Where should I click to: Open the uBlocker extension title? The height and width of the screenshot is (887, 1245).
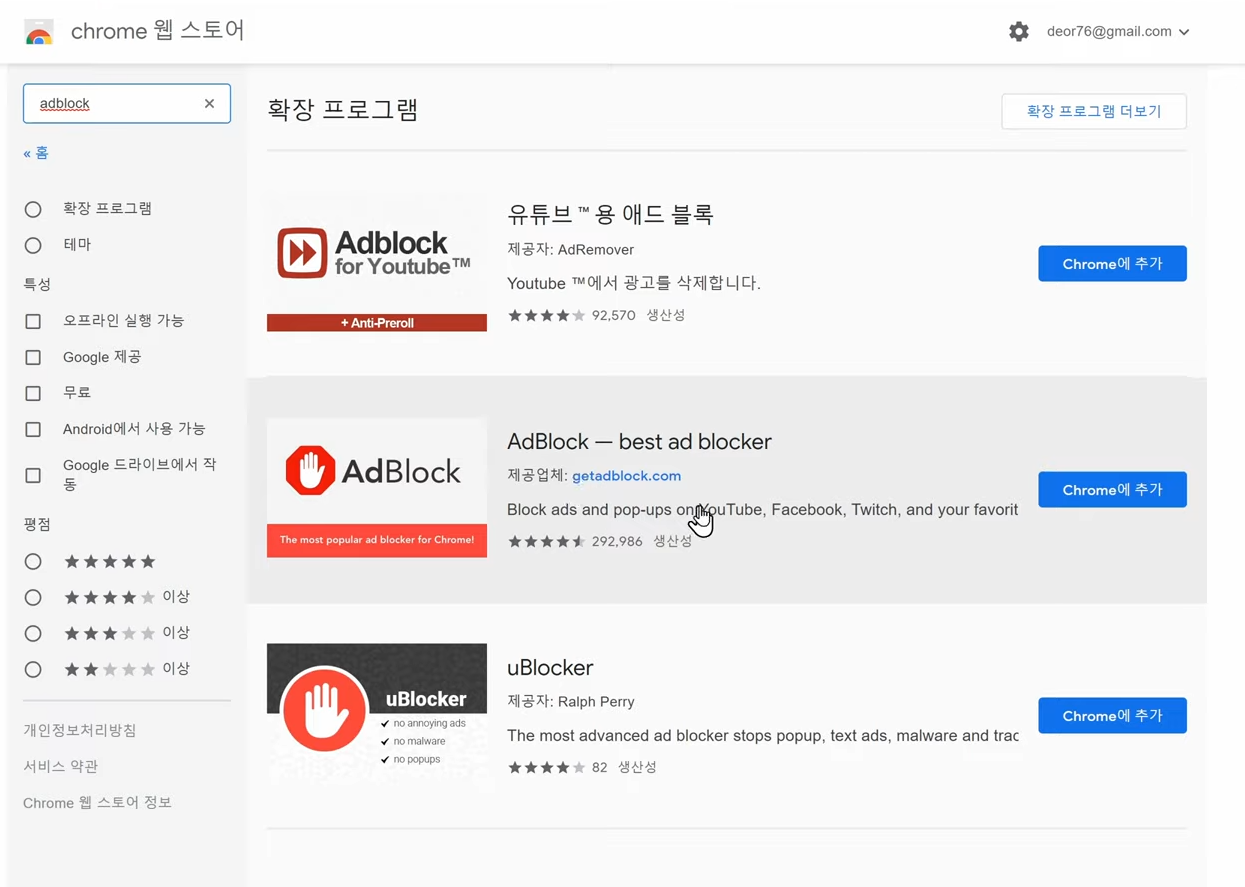[x=550, y=667]
